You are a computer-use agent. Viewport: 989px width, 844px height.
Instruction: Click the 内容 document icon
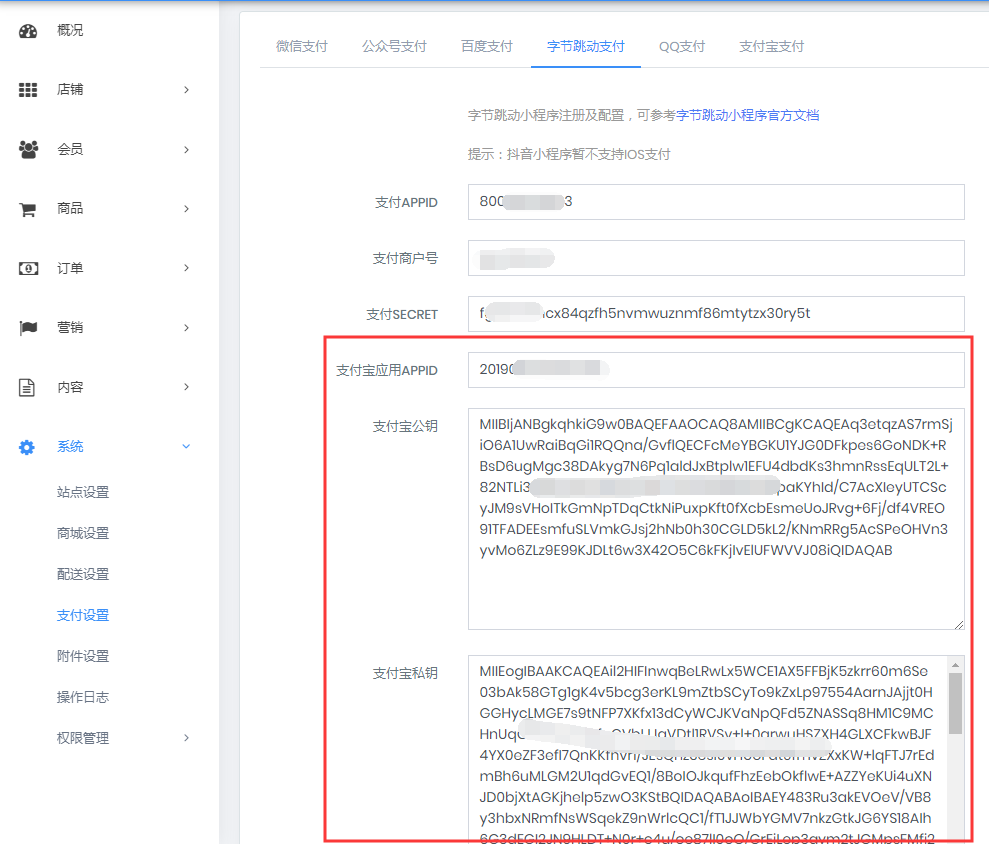pos(27,387)
